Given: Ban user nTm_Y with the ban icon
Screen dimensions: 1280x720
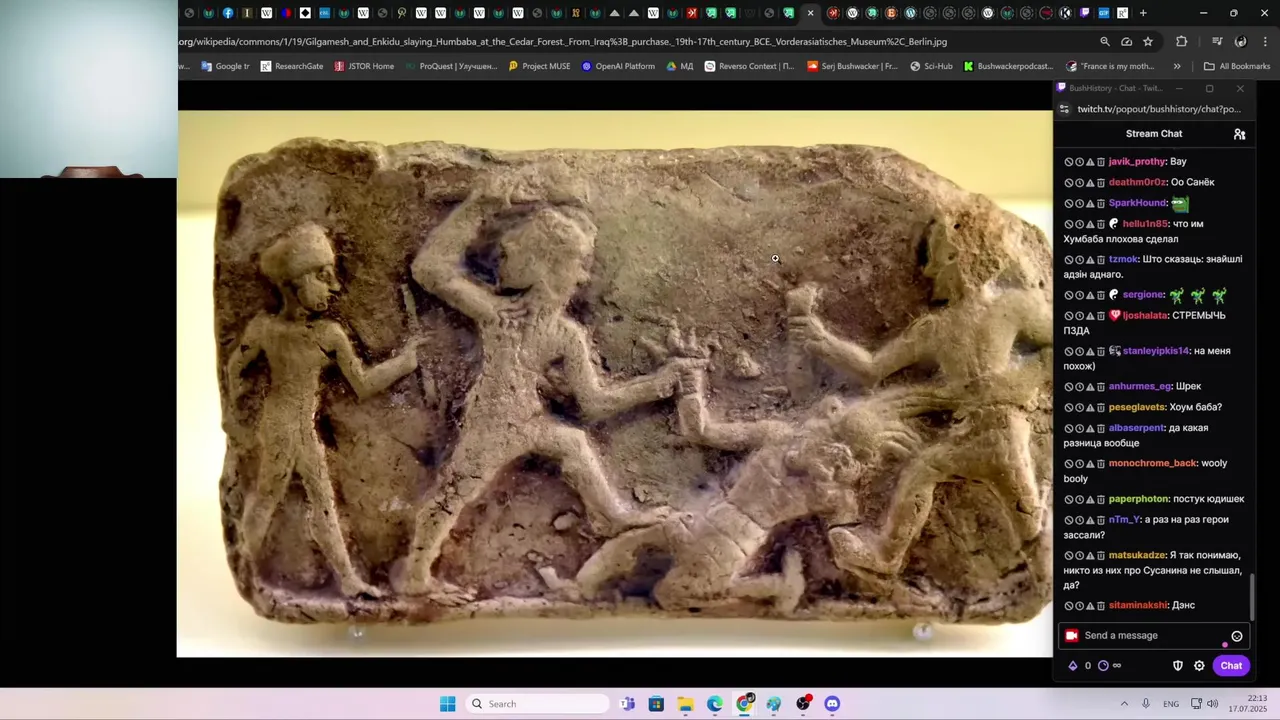Looking at the screenshot, I should [1069, 520].
